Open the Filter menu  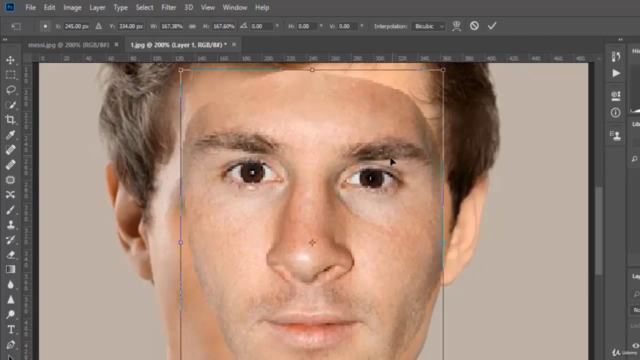point(169,7)
